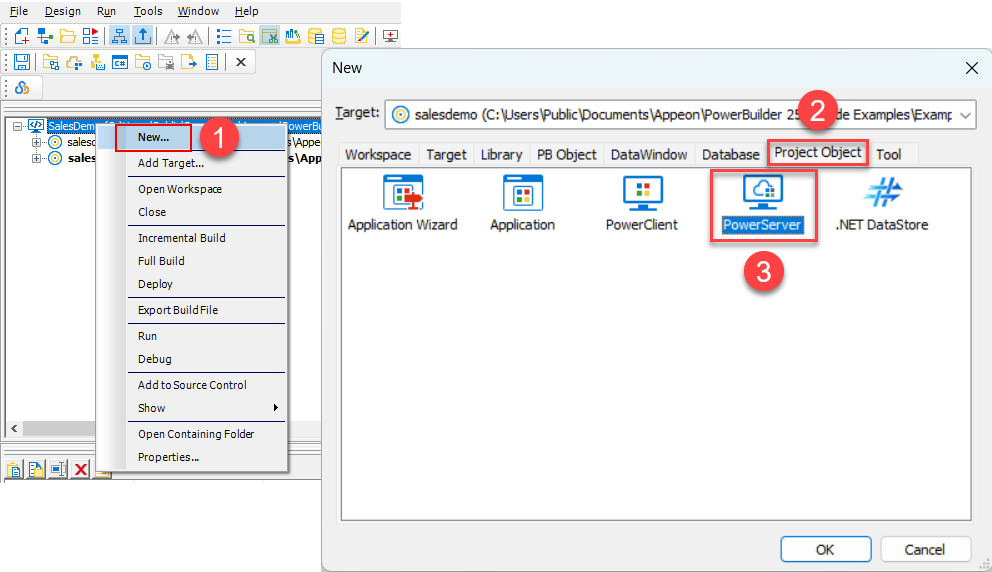The width and height of the screenshot is (992, 572).
Task: Click the Save floppy disk toolbar icon
Action: 21,62
